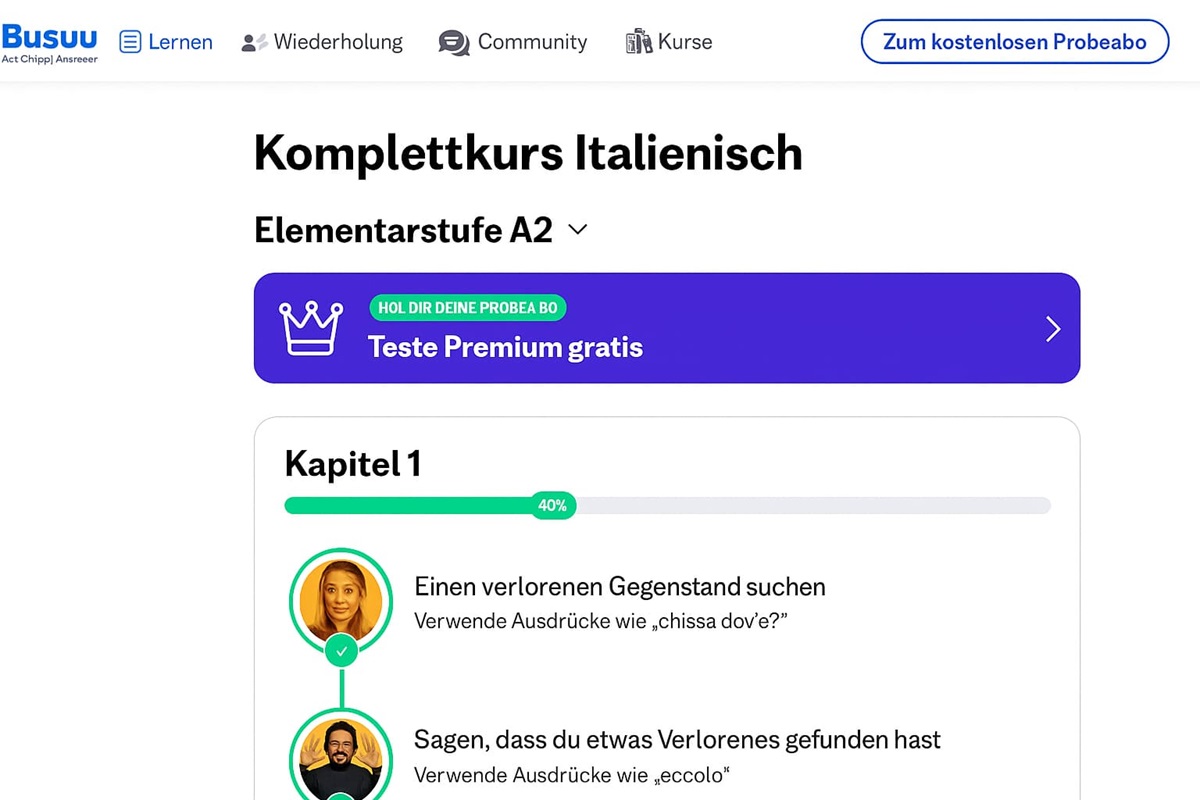Viewport: 1200px width, 800px height.
Task: Click Zum kostenlosen Probeabo button
Action: coord(1014,41)
